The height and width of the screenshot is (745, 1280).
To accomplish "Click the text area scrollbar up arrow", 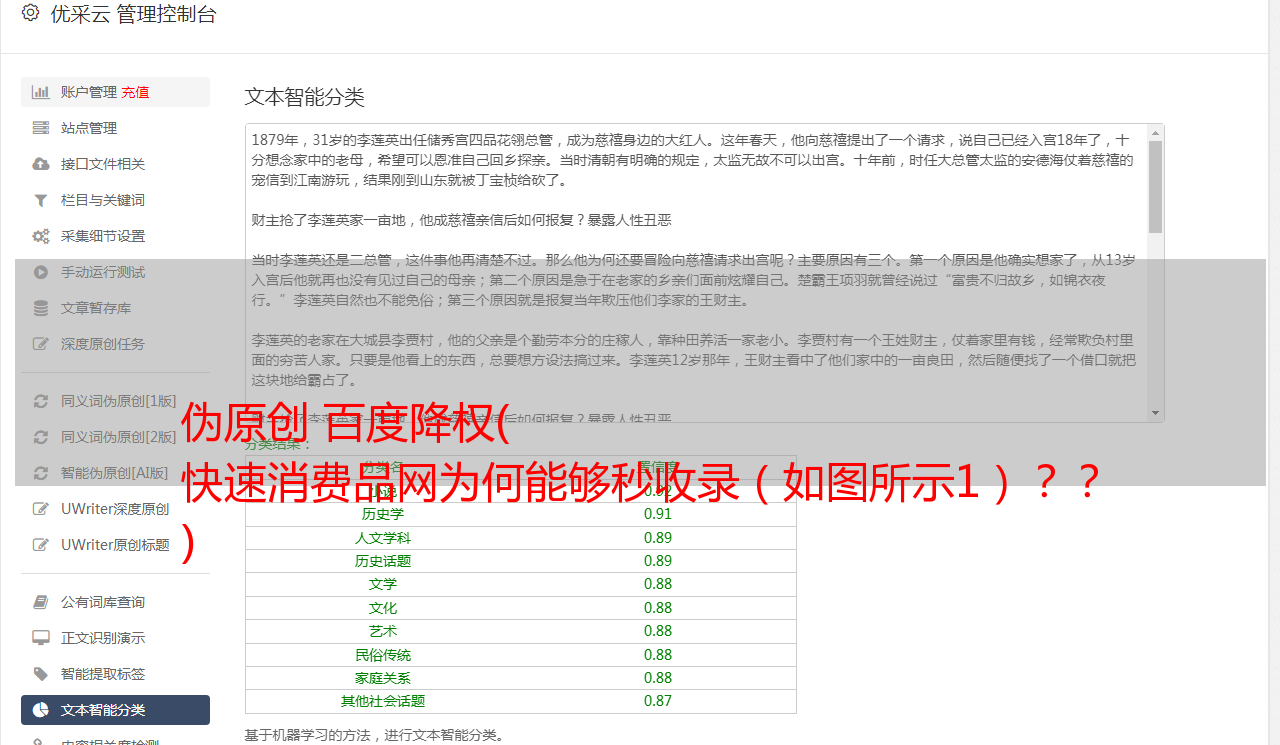I will 1156,133.
